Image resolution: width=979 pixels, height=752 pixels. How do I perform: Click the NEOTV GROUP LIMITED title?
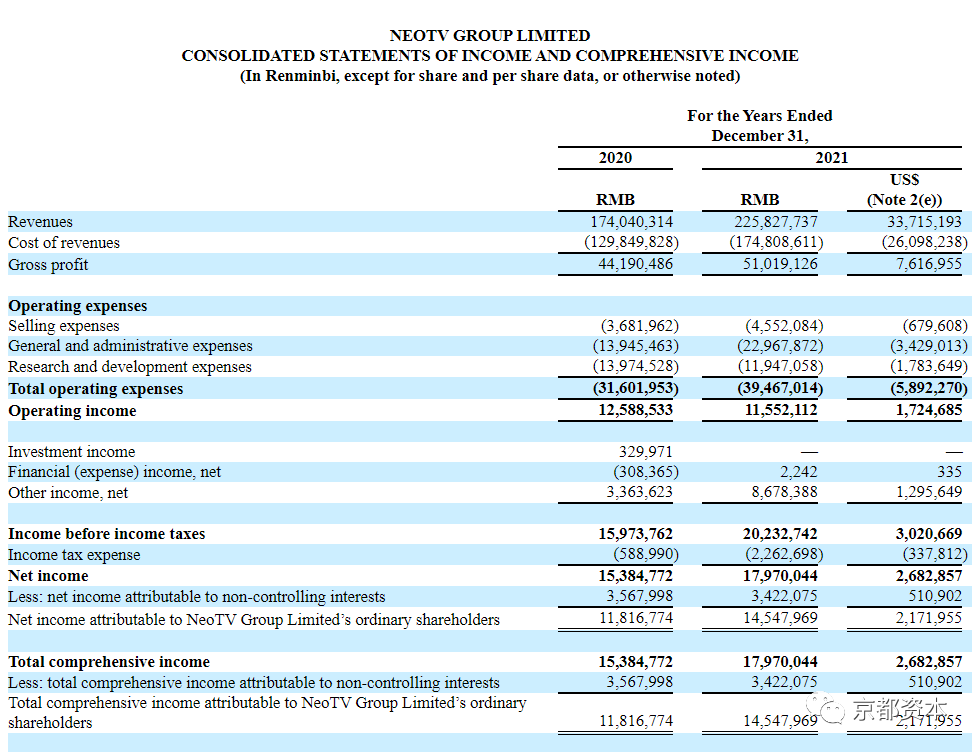[490, 36]
